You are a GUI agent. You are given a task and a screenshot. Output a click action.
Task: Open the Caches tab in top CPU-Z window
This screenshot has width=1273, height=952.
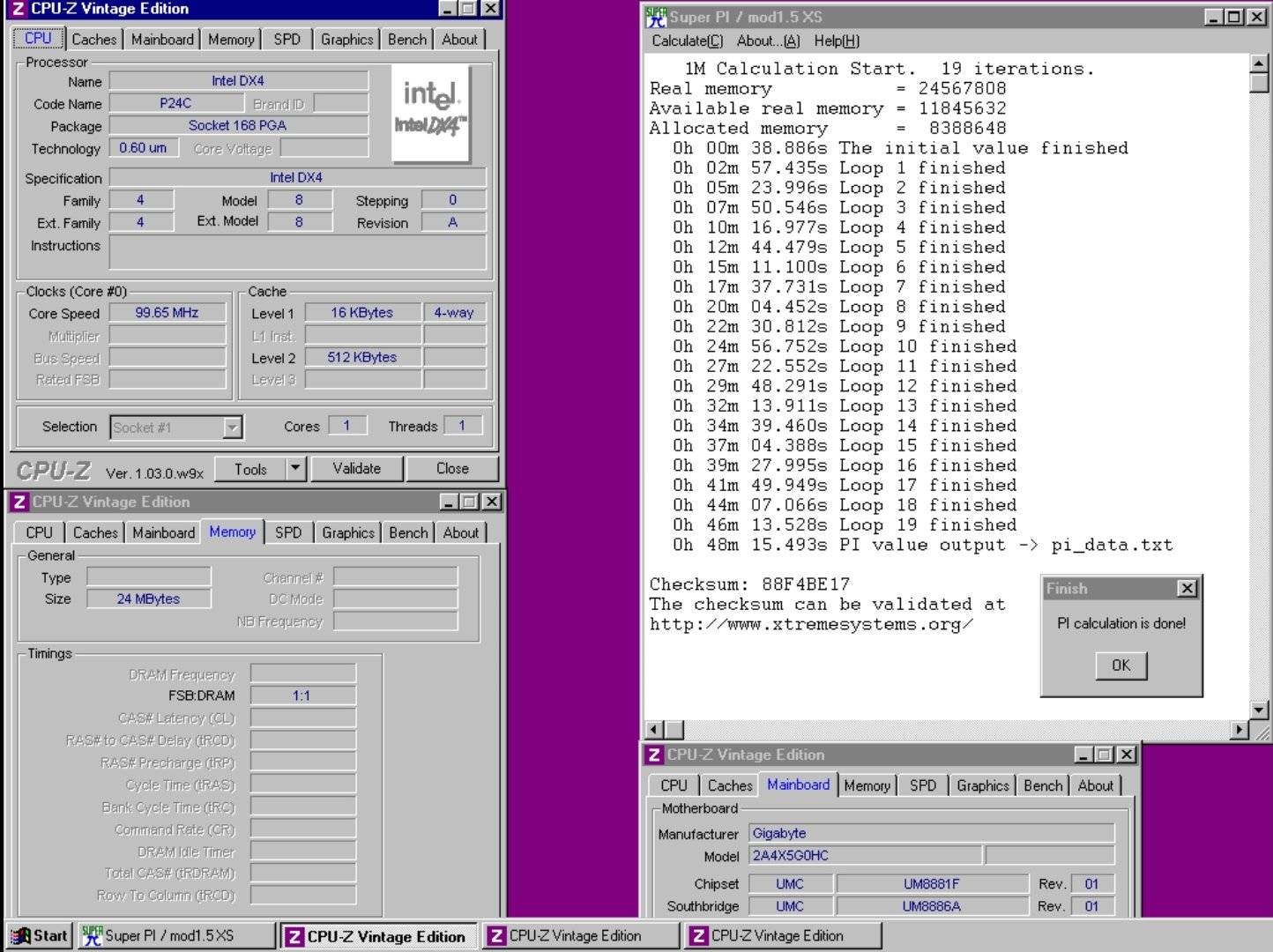tap(94, 40)
